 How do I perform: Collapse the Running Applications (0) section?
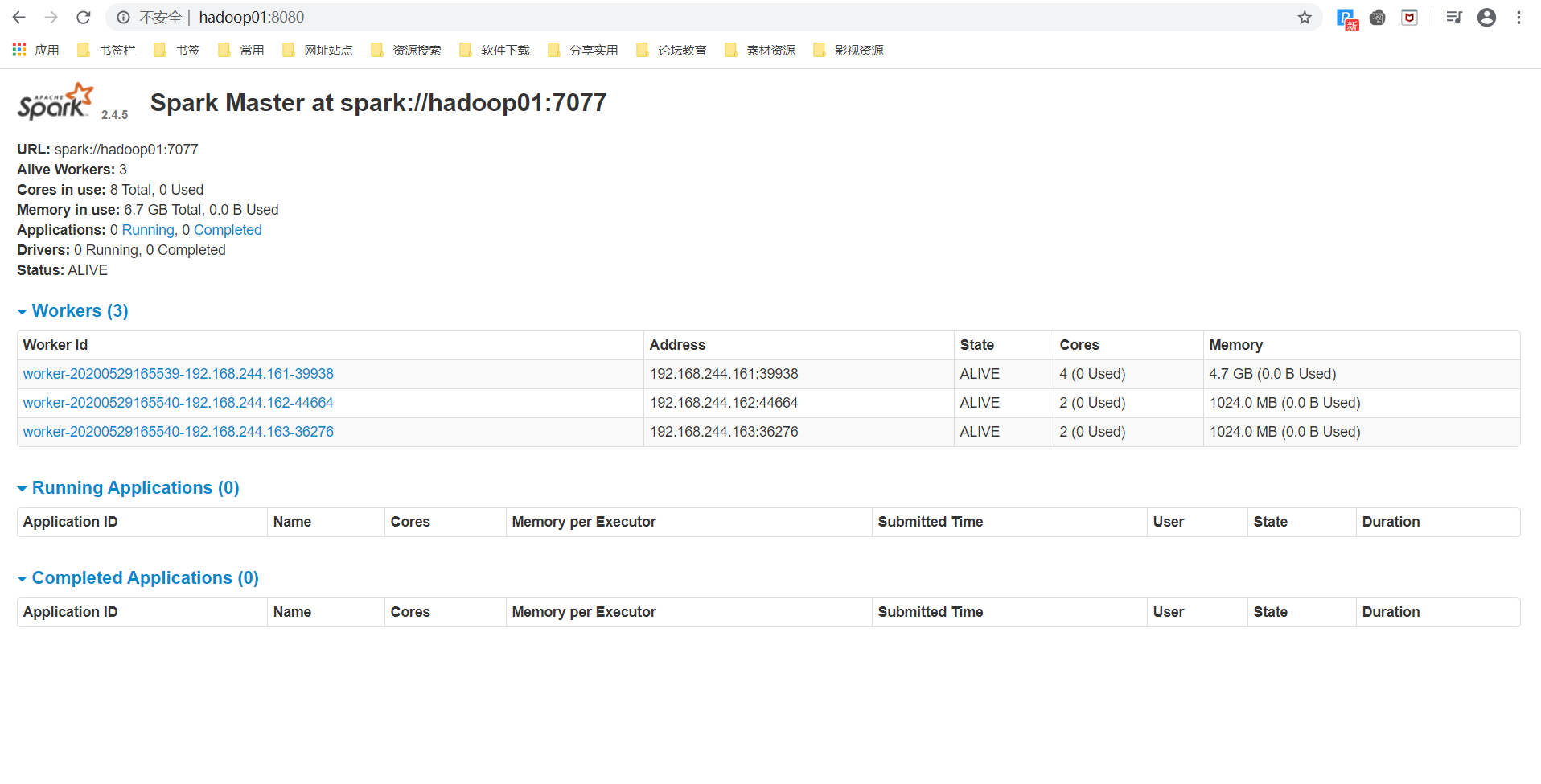pyautogui.click(x=129, y=487)
